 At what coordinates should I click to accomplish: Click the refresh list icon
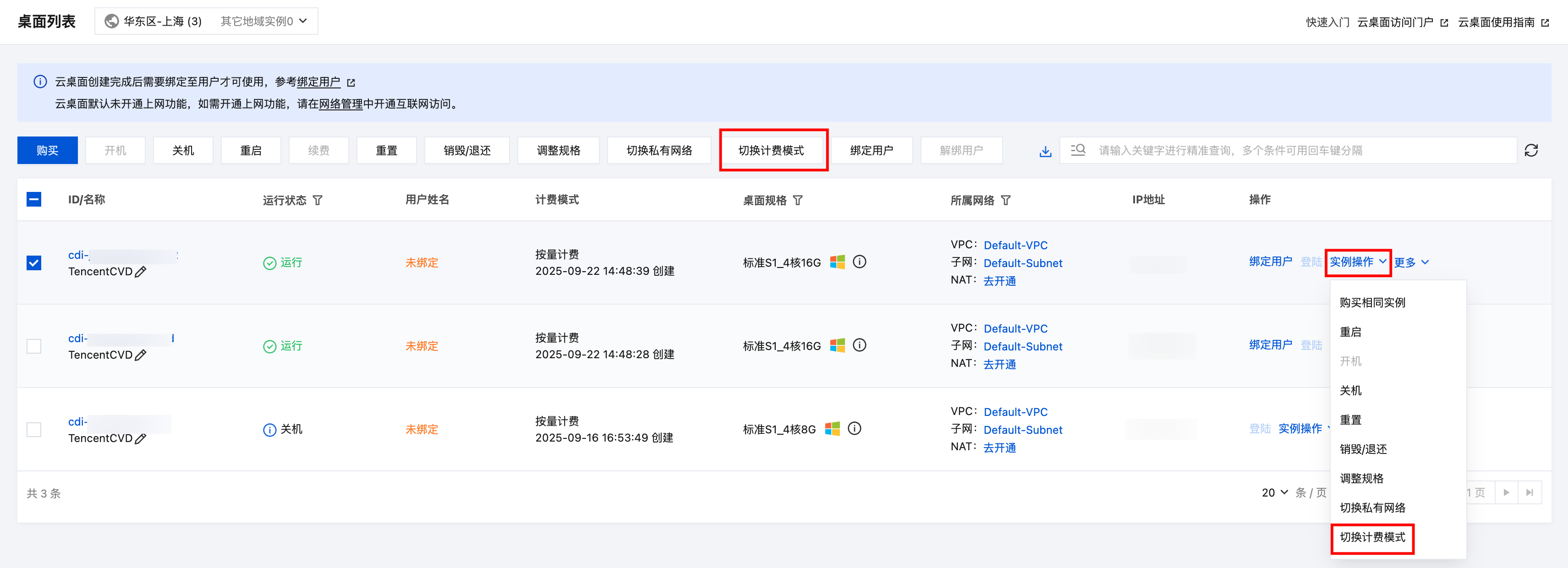coord(1531,150)
